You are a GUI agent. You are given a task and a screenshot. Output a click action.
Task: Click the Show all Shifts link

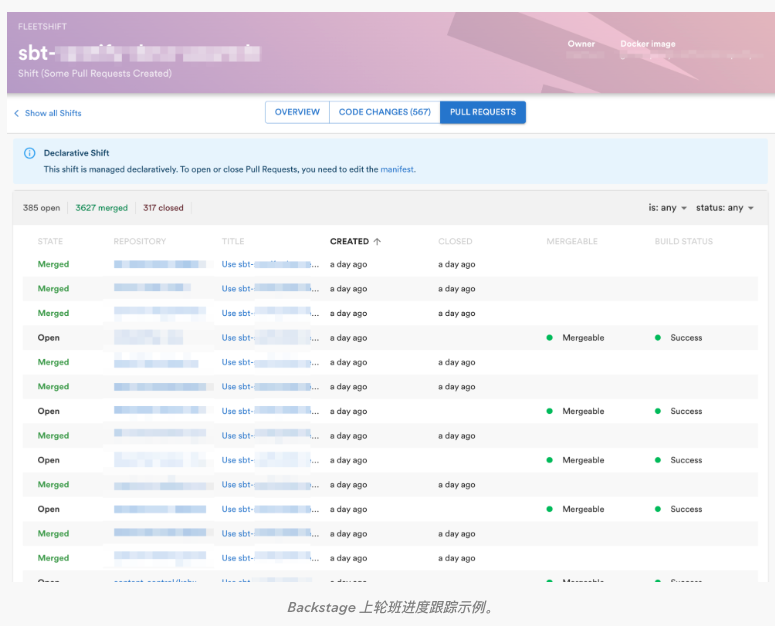[53, 113]
